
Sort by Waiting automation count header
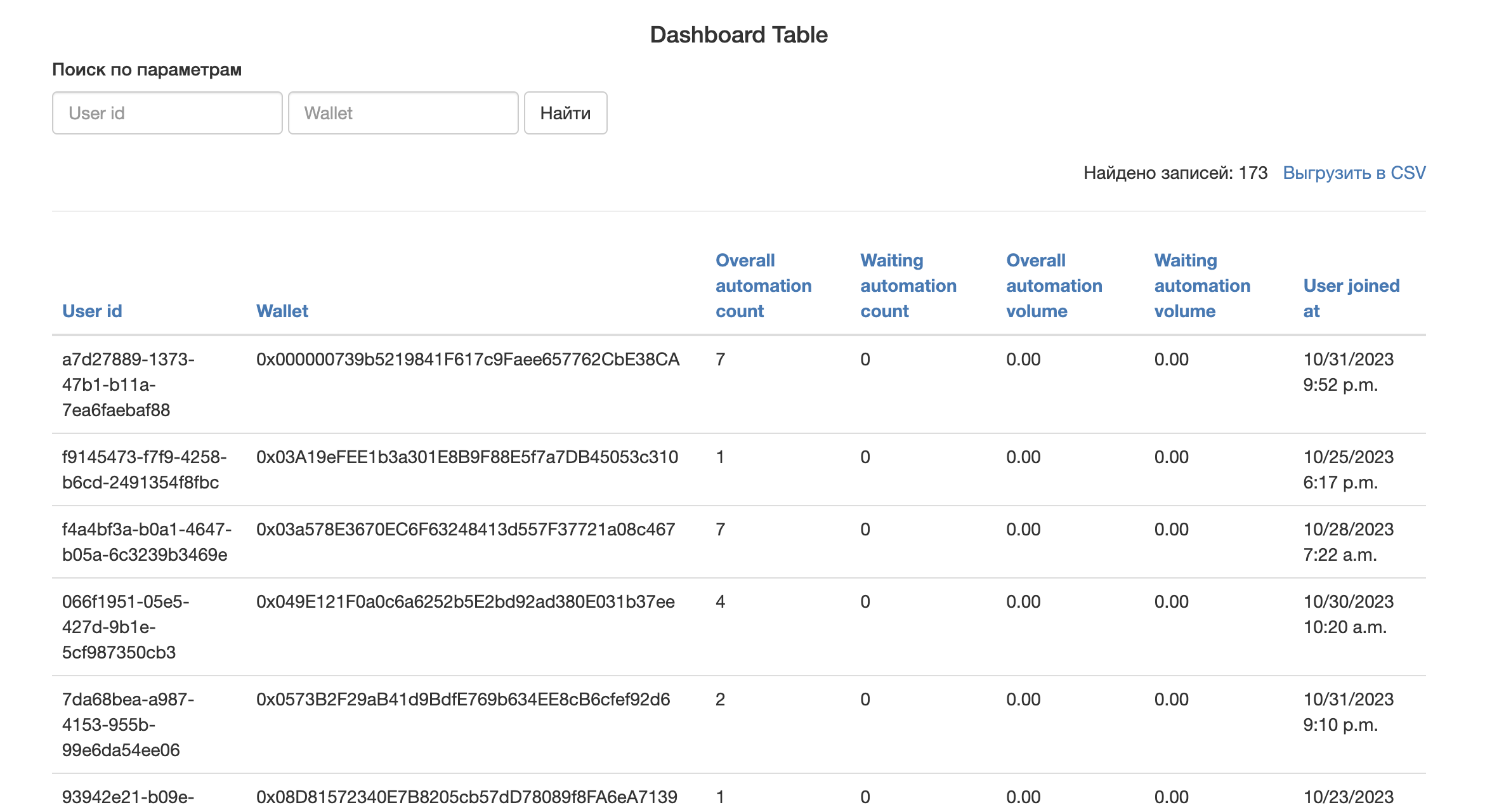[908, 285]
